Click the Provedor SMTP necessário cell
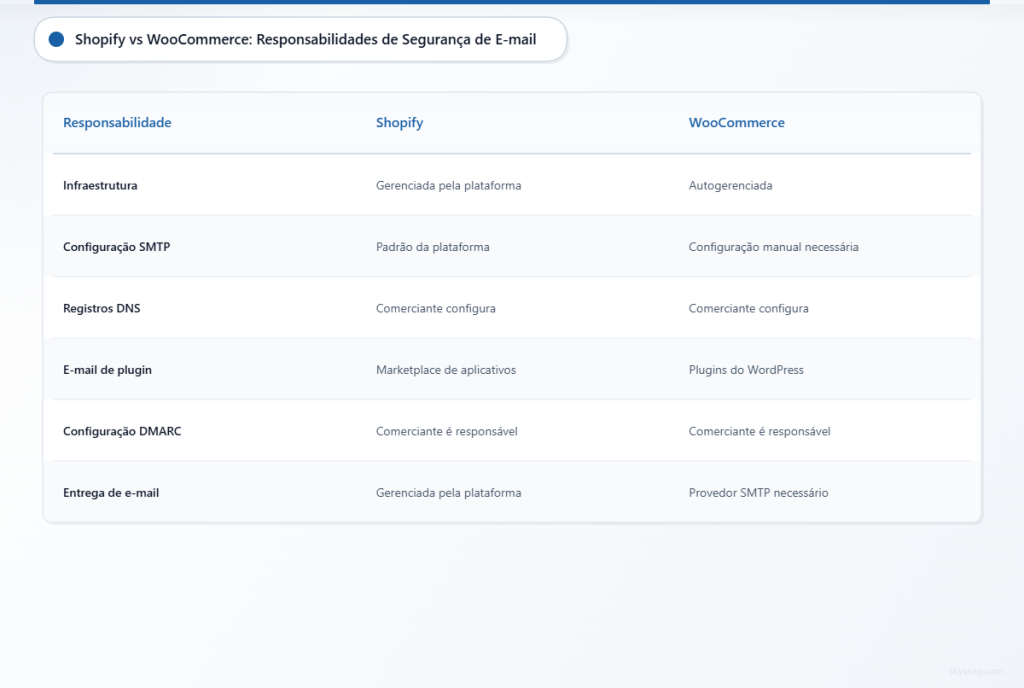 pos(758,493)
